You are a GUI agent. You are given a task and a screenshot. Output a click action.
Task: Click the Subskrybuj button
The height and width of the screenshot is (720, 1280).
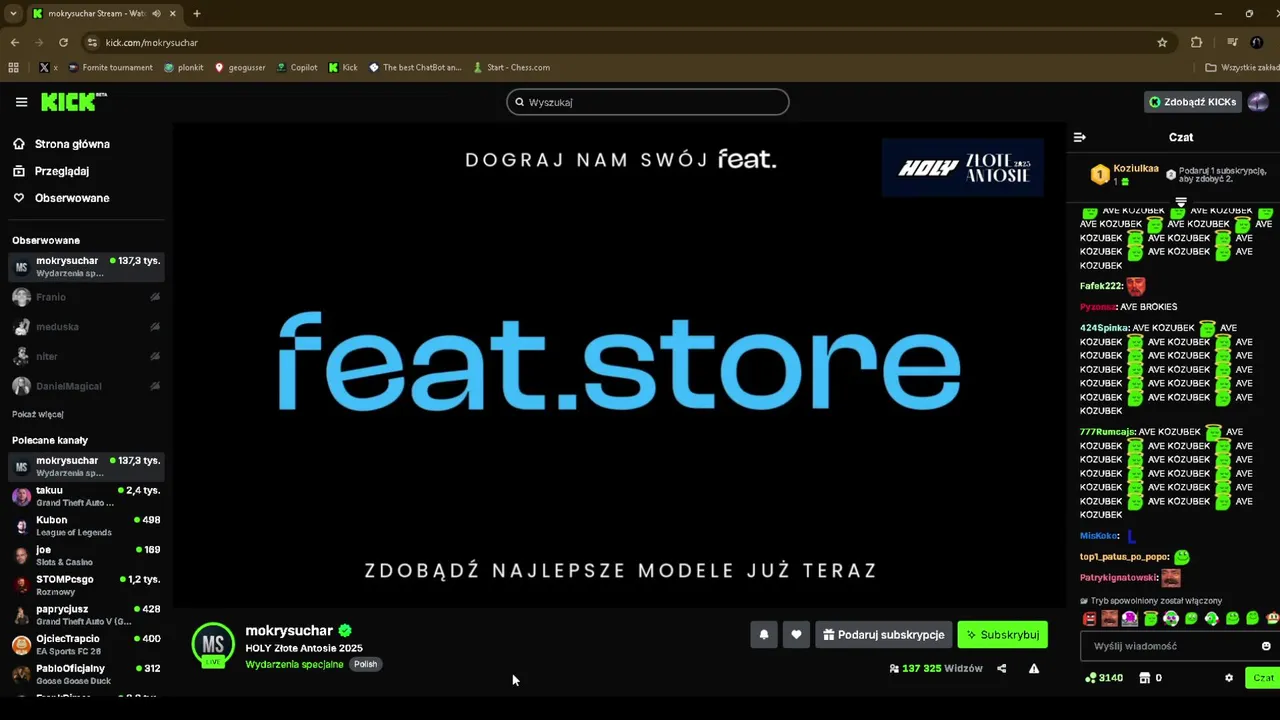1002,635
